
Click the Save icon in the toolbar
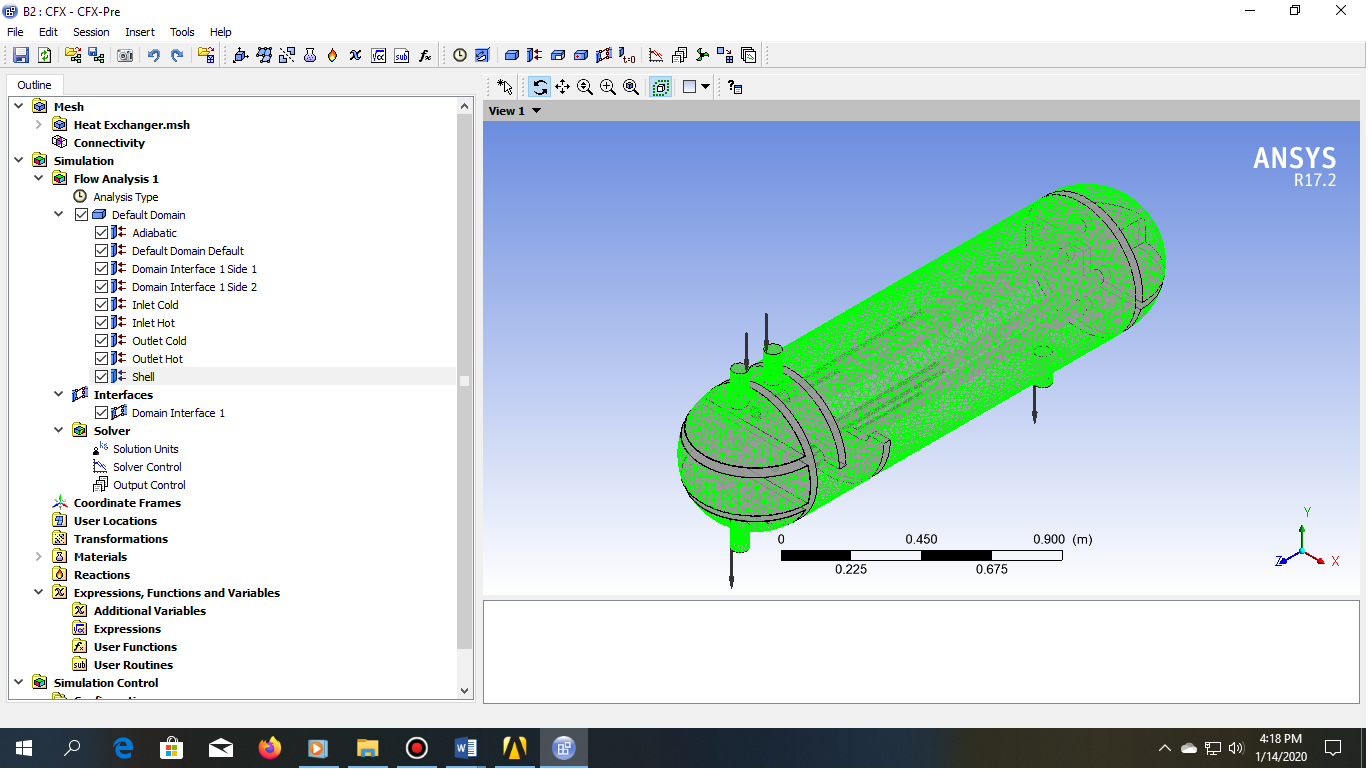[20, 56]
